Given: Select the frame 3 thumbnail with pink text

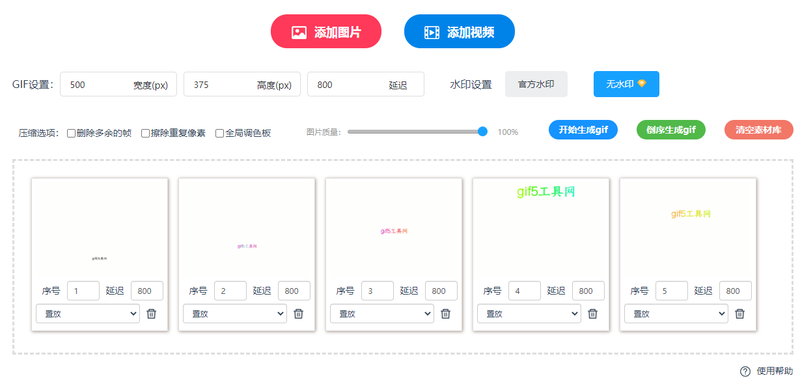Looking at the screenshot, I should coord(394,228).
